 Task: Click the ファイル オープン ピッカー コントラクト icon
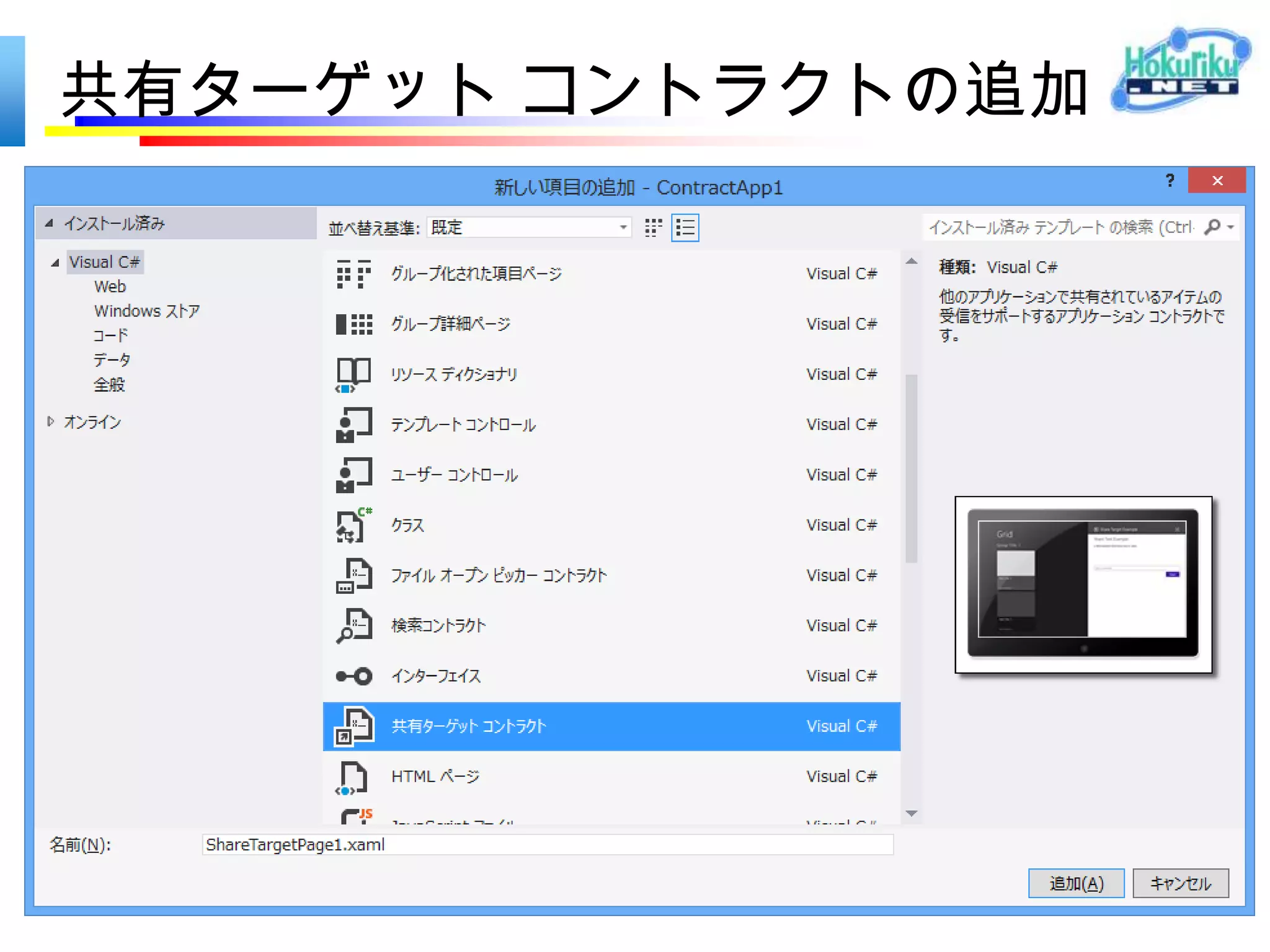(x=353, y=576)
